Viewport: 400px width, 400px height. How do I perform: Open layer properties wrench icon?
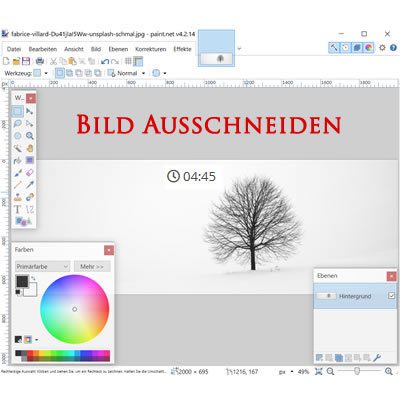tap(377, 358)
